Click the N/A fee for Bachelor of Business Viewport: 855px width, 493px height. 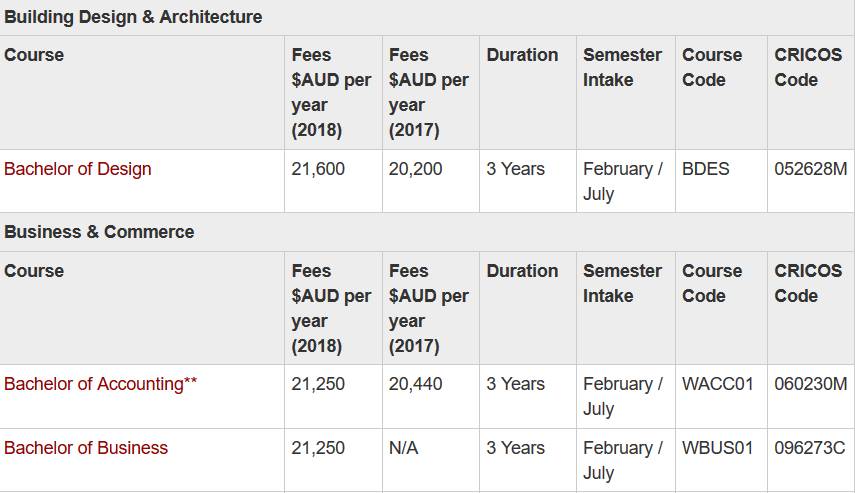coord(404,448)
